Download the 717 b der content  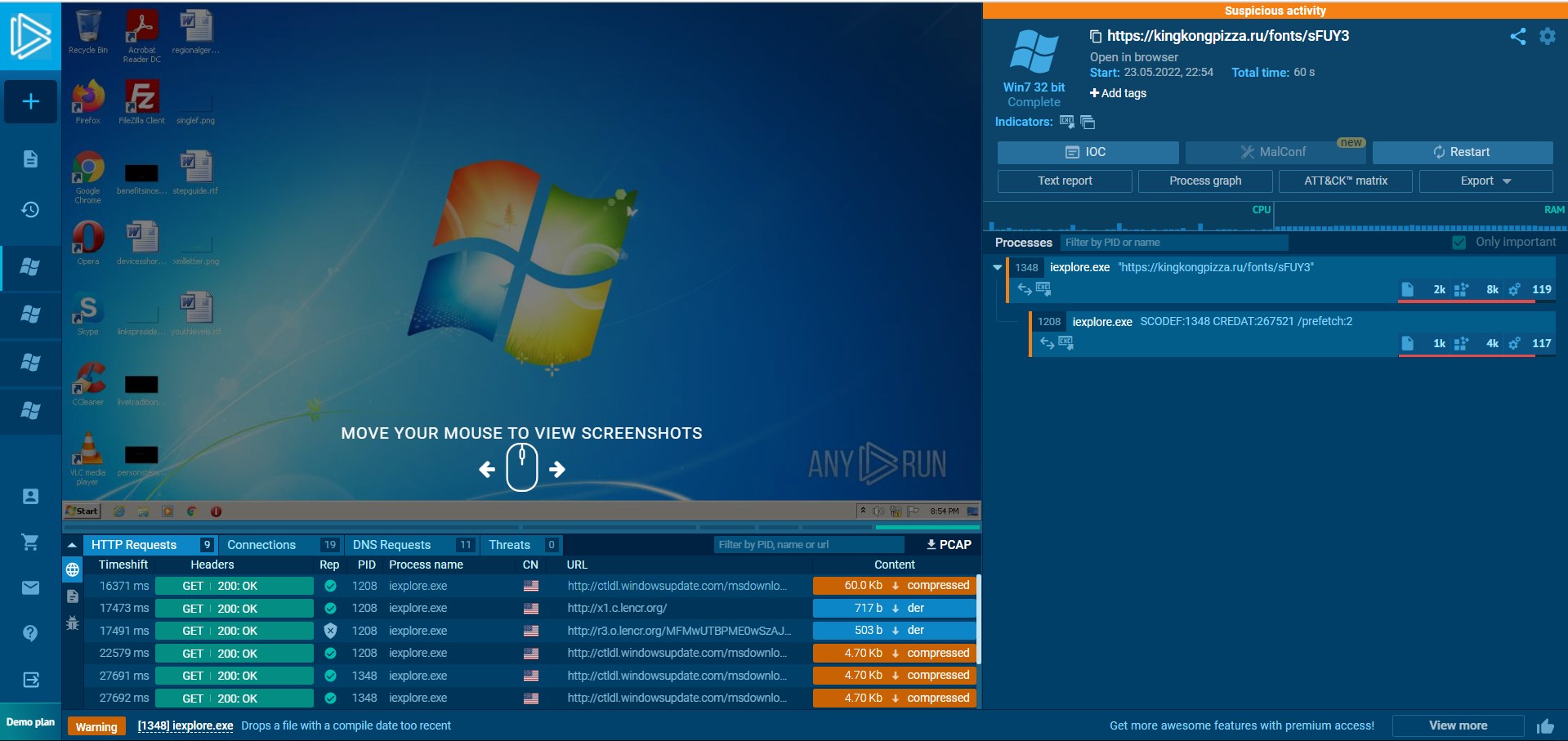coord(894,608)
